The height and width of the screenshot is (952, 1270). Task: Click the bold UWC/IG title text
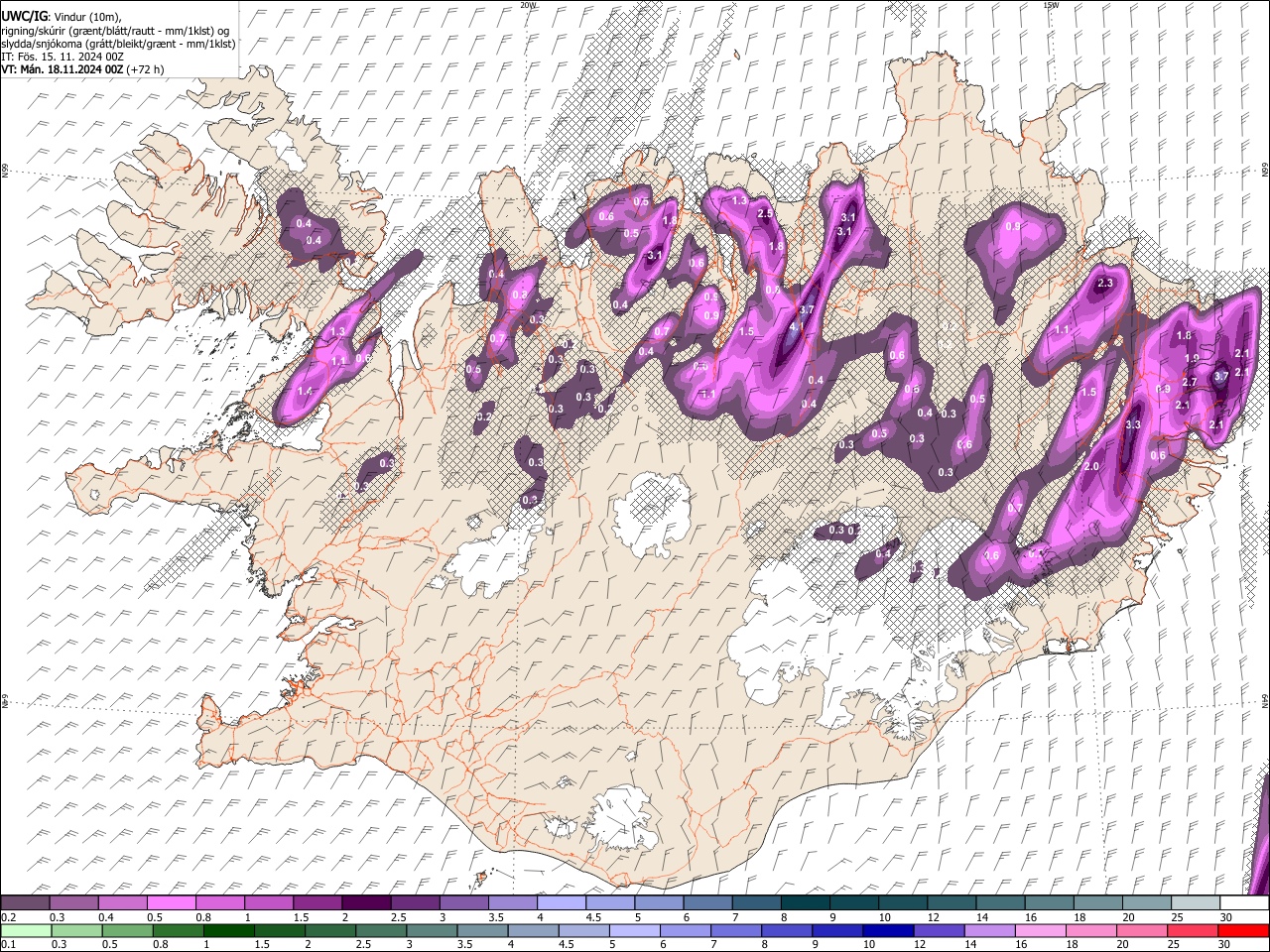coord(24,17)
